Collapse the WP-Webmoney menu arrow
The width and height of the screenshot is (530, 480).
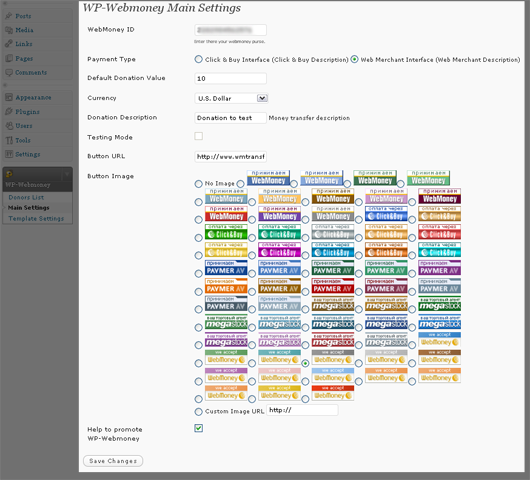pyautogui.click(x=67, y=174)
